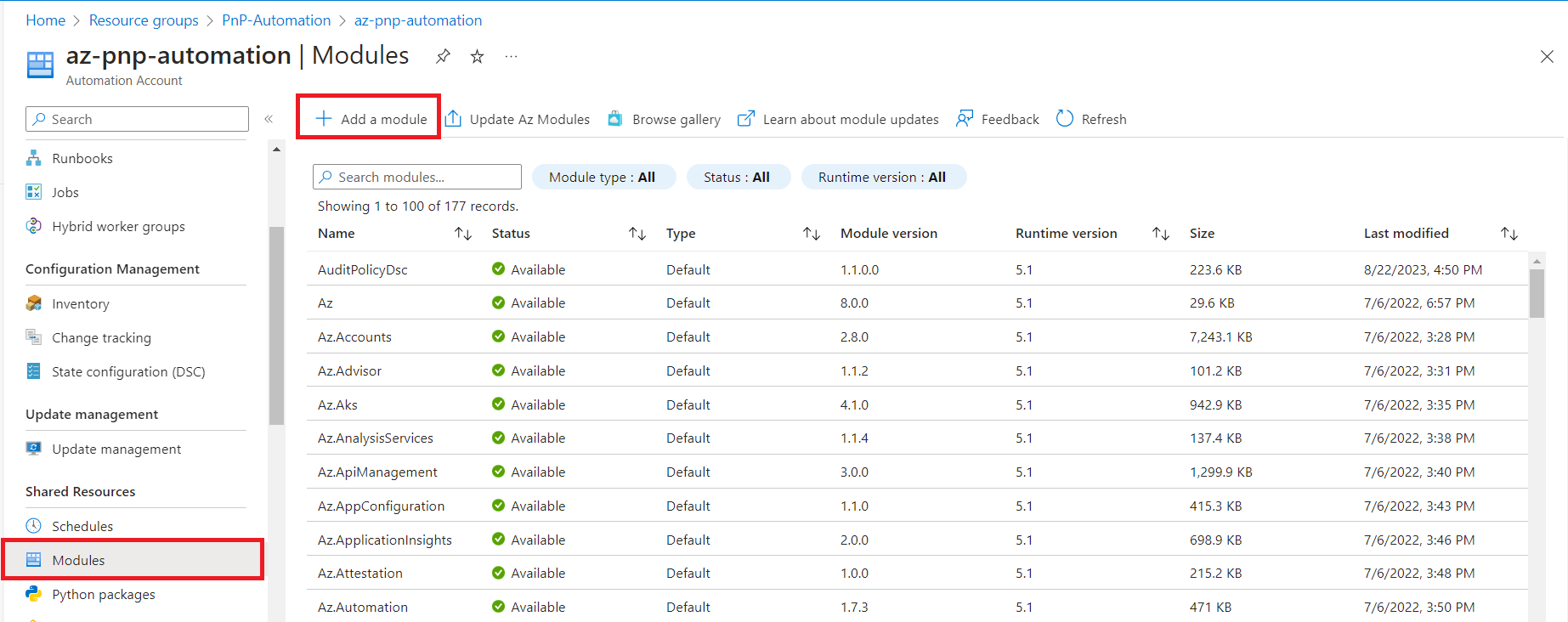Click Update Az Modules upload icon
Viewport: 1568px width, 622px height.
point(454,119)
